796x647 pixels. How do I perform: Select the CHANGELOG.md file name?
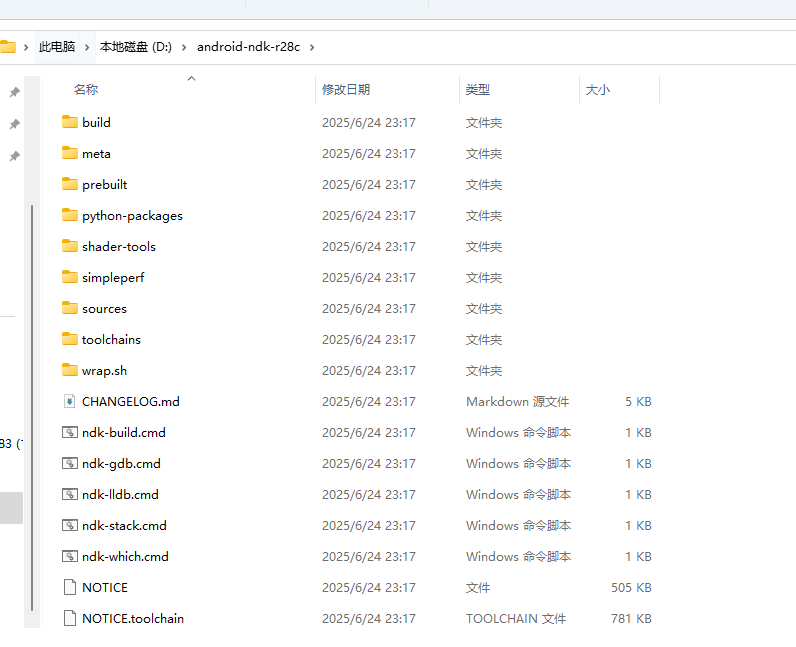click(130, 401)
